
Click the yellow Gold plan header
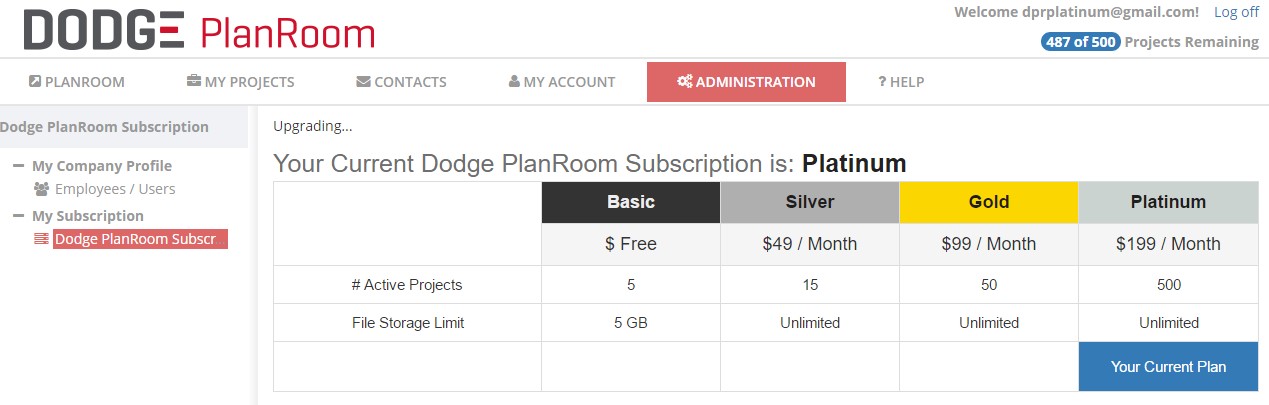coord(989,202)
